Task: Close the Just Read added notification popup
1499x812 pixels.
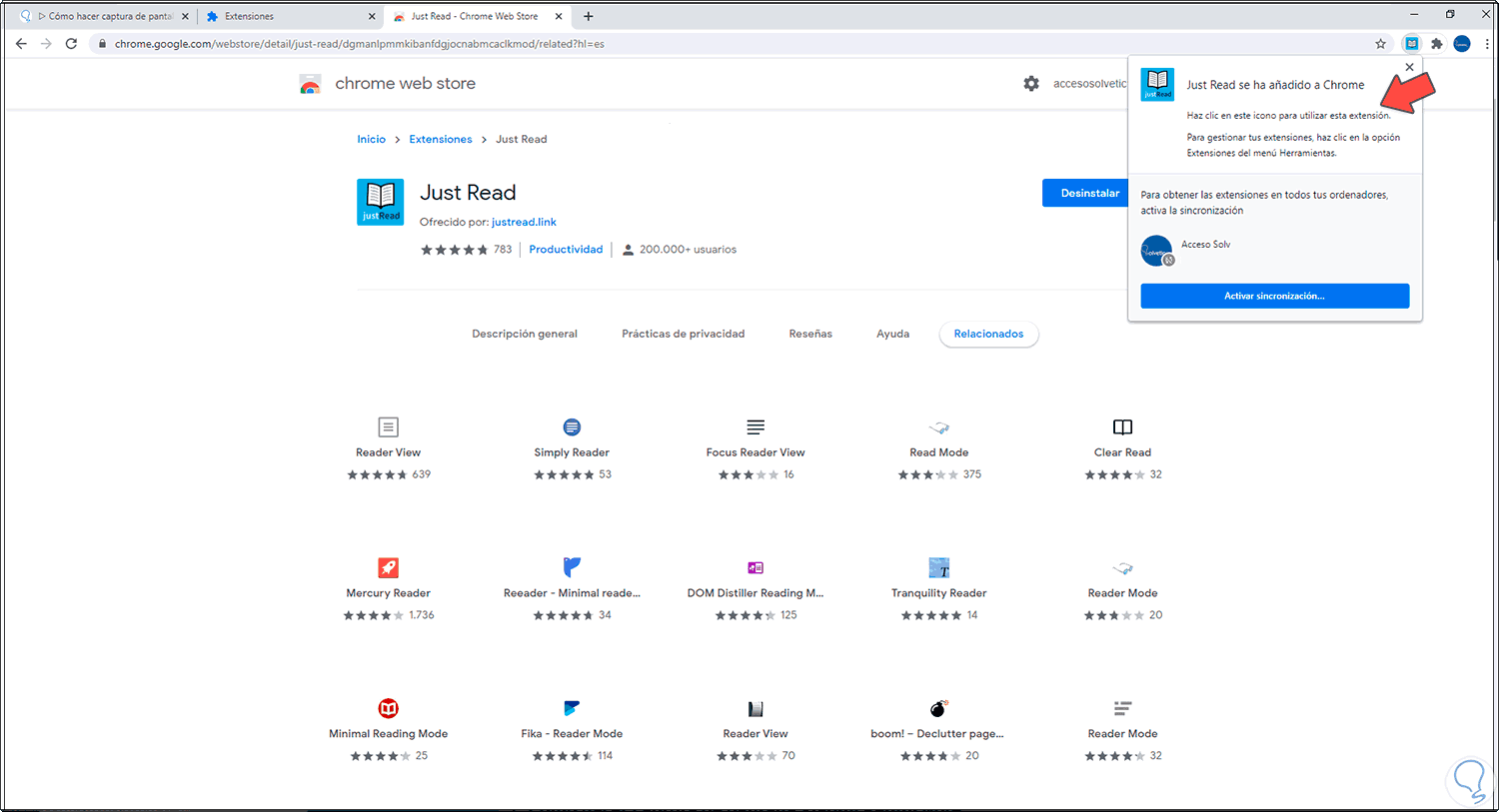Action: (x=1409, y=67)
